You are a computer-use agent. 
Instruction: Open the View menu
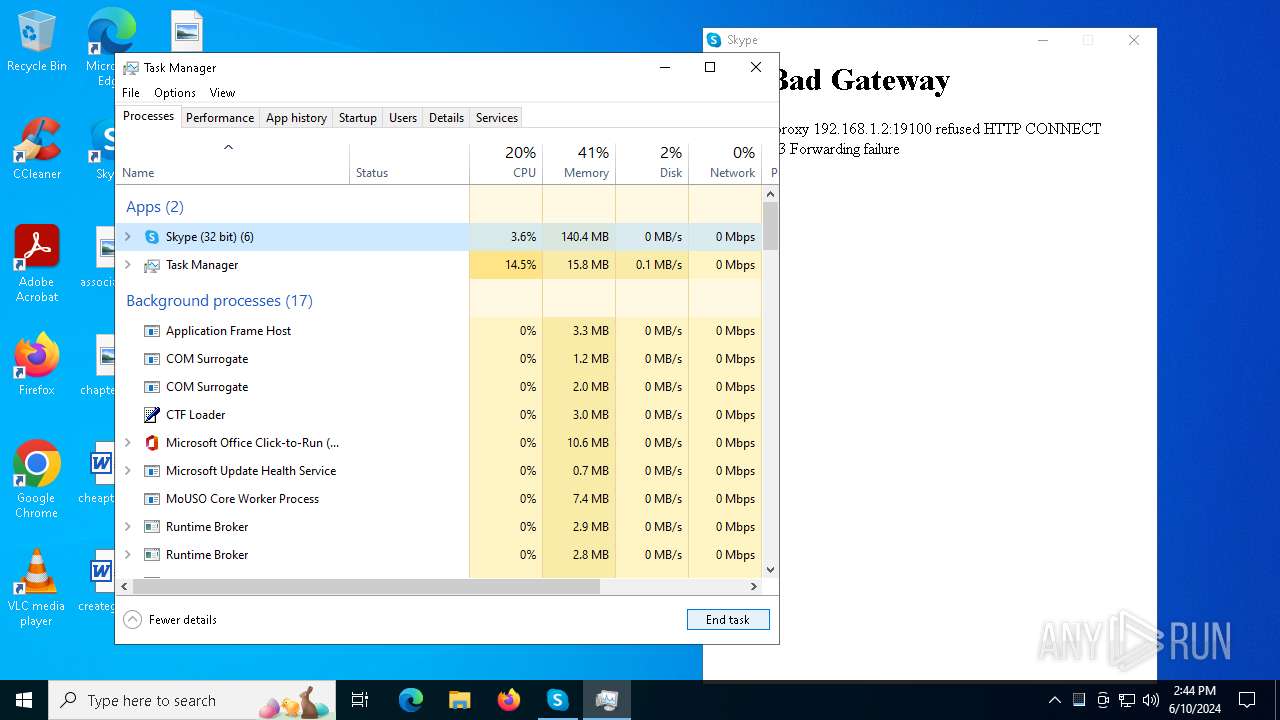coord(222,93)
